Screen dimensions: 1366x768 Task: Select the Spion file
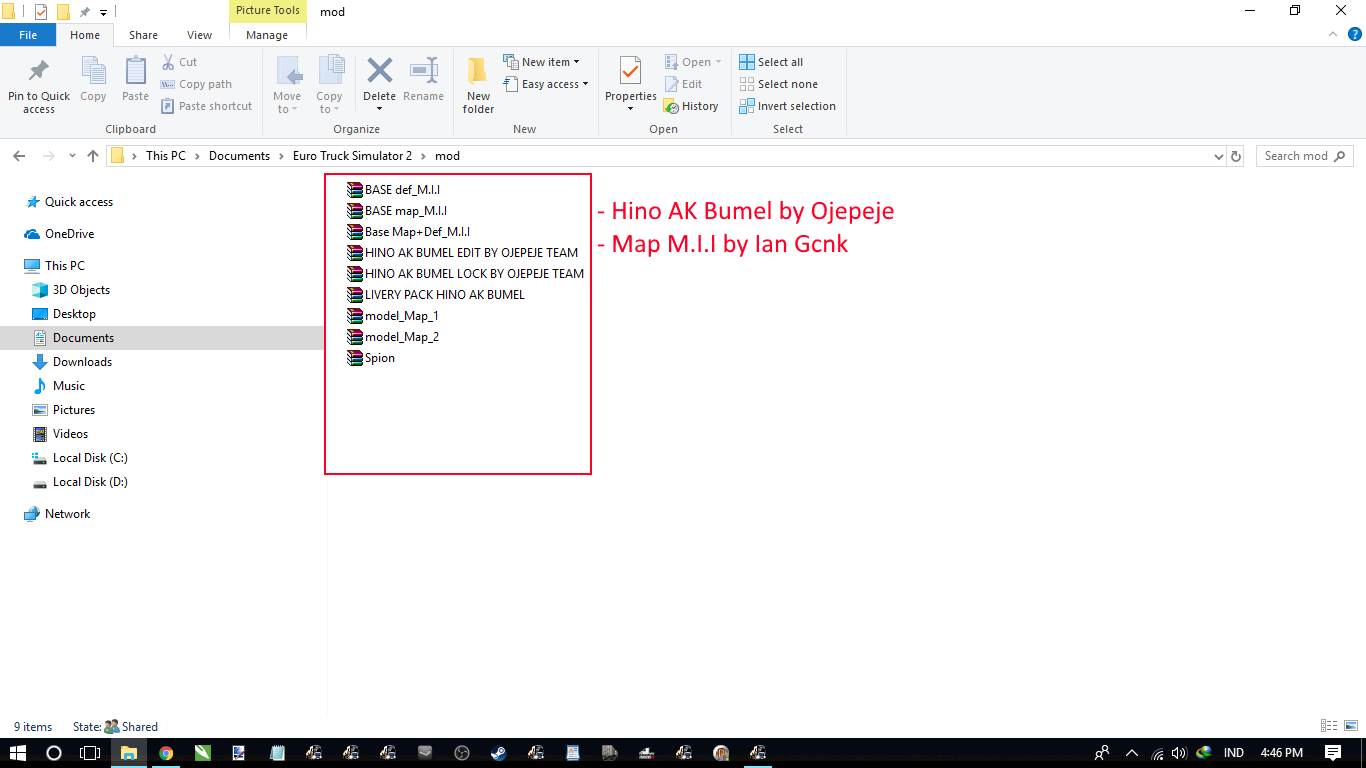point(370,357)
